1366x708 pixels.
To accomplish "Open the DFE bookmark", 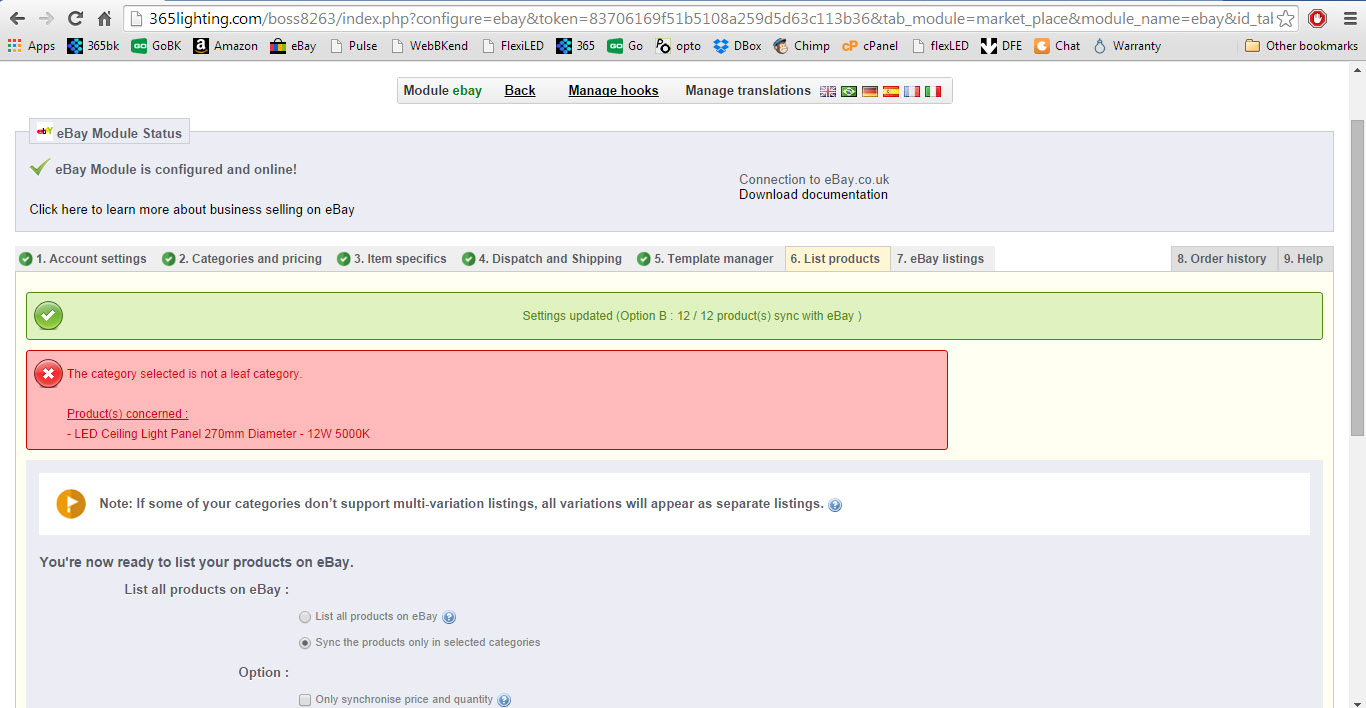I will (x=1002, y=46).
